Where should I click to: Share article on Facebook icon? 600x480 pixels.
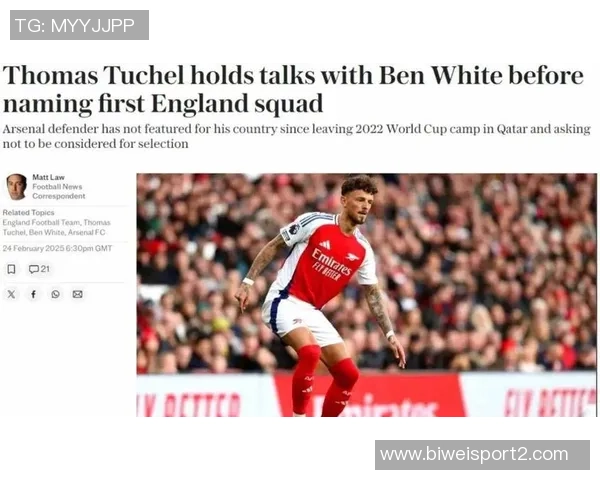pyautogui.click(x=34, y=294)
